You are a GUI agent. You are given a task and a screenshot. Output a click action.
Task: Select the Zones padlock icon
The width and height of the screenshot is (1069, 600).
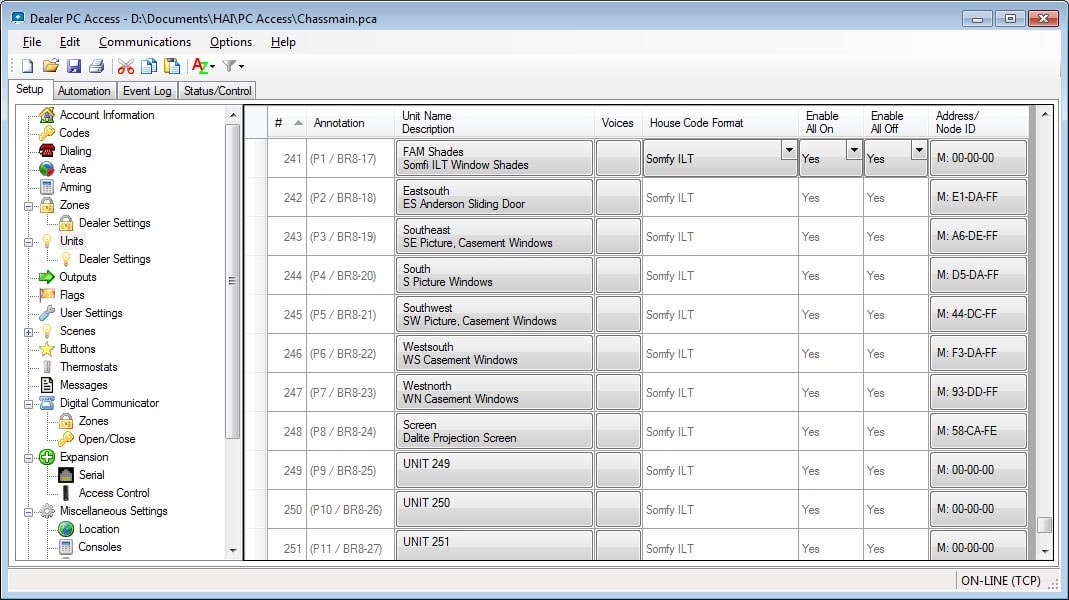pyautogui.click(x=46, y=205)
